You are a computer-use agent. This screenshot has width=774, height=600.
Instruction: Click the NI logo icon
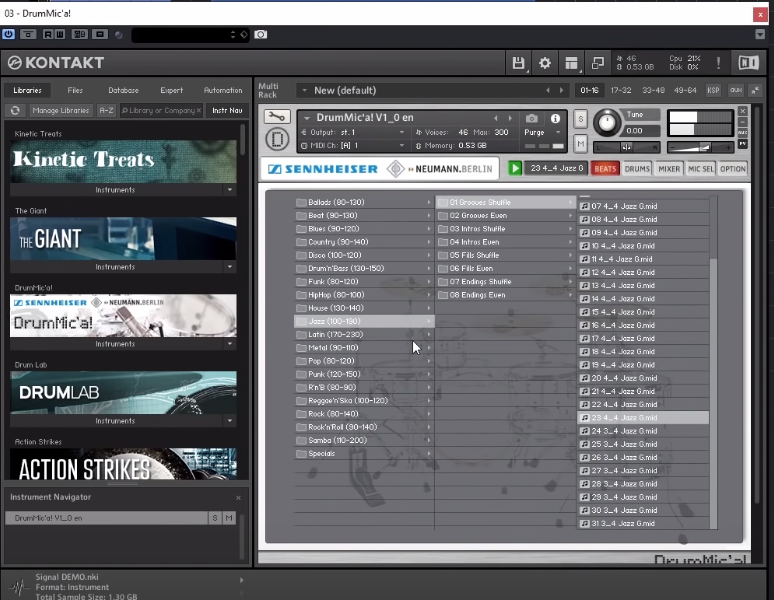click(x=748, y=63)
